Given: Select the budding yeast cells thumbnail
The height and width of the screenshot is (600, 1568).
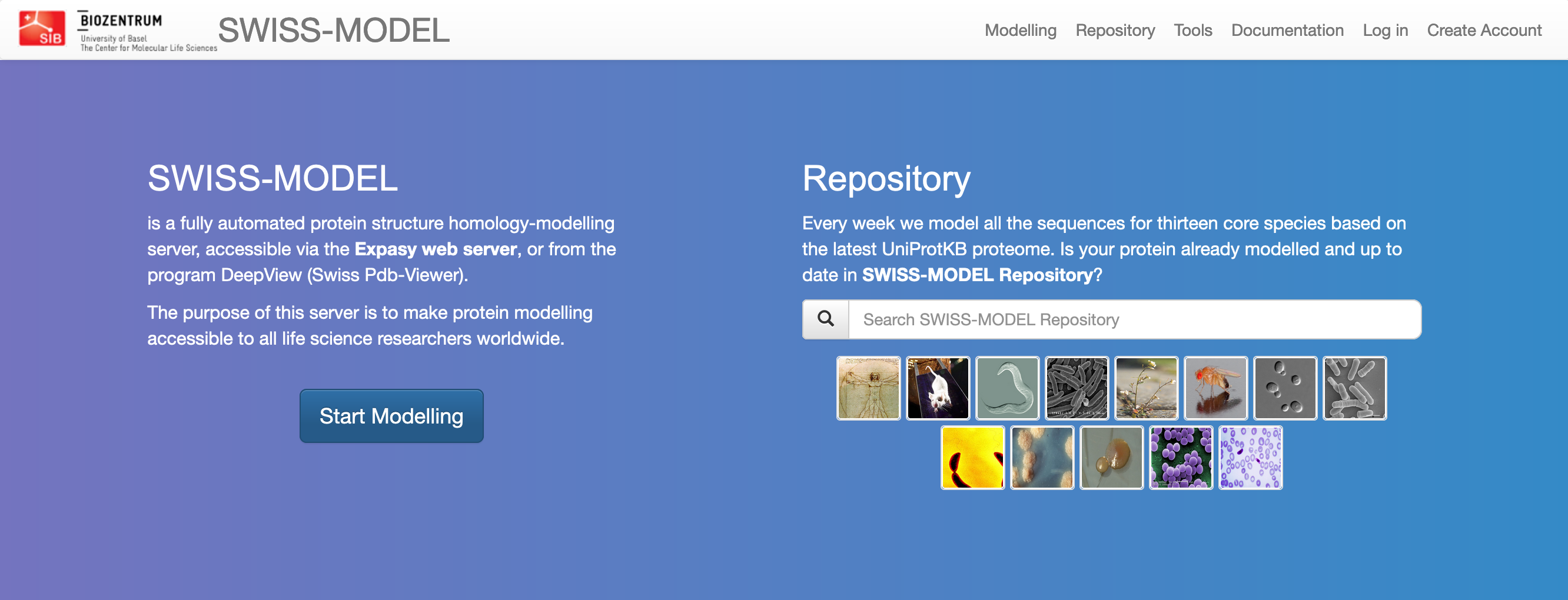Looking at the screenshot, I should tap(1285, 388).
